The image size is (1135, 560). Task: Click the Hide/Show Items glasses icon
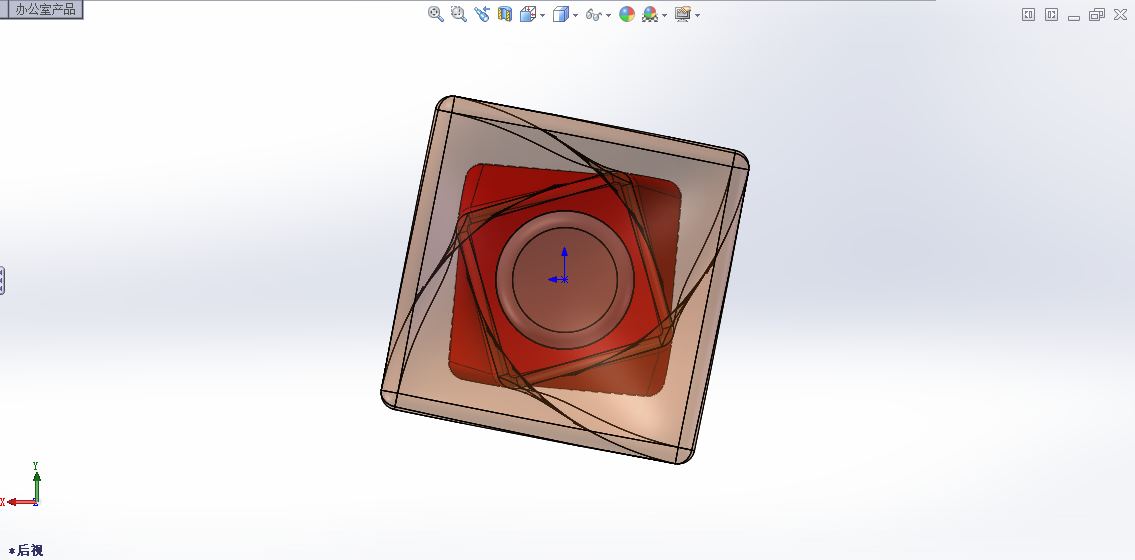(594, 14)
